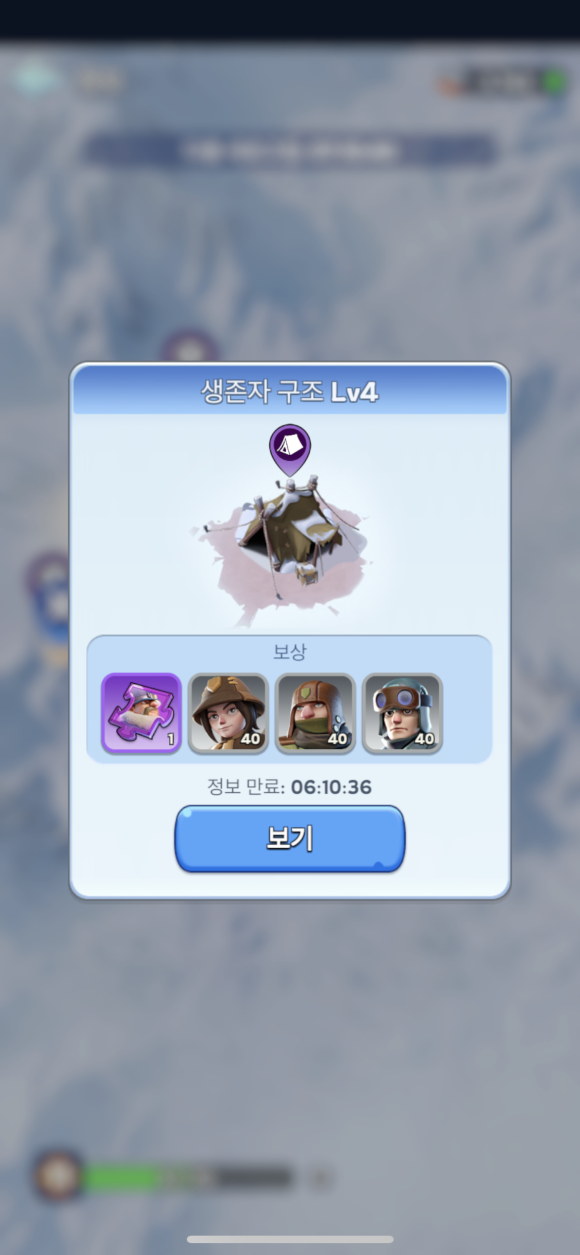This screenshot has width=580, height=1255.
Task: Tap the purple hero puzzle shard reward
Action: [141, 713]
